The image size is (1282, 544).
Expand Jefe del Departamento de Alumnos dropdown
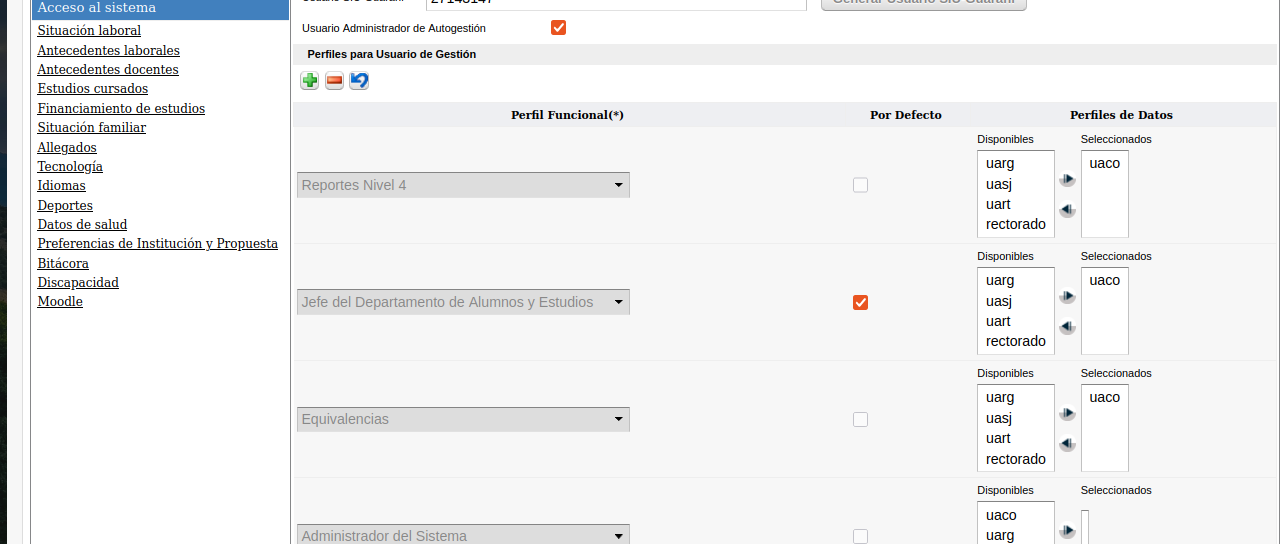click(463, 302)
